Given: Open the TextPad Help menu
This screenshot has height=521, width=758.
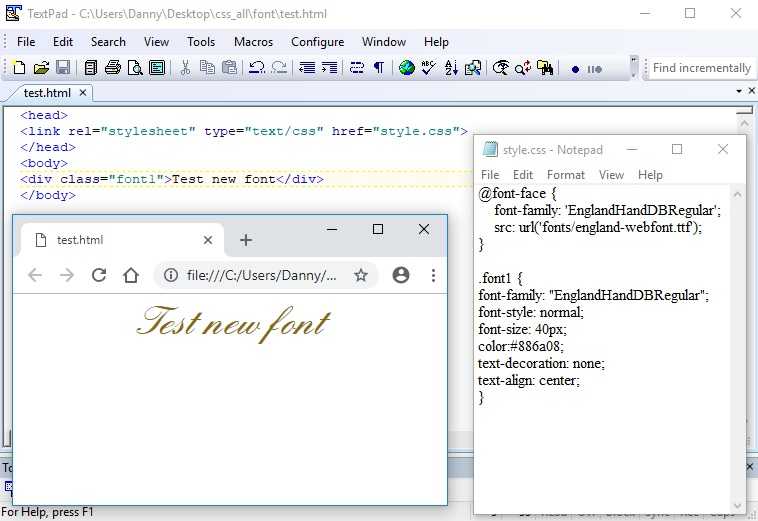Looking at the screenshot, I should [436, 42].
